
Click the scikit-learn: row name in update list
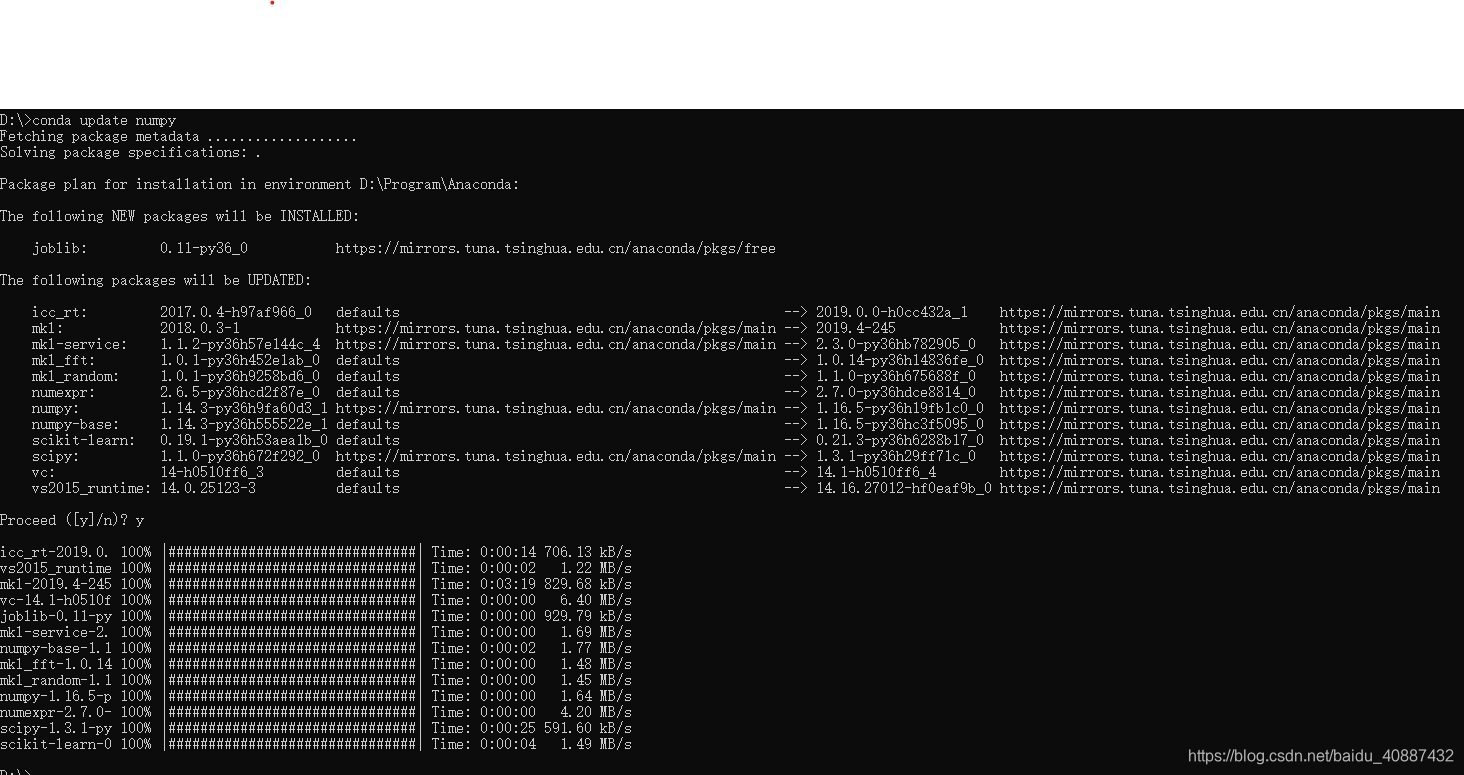click(84, 440)
